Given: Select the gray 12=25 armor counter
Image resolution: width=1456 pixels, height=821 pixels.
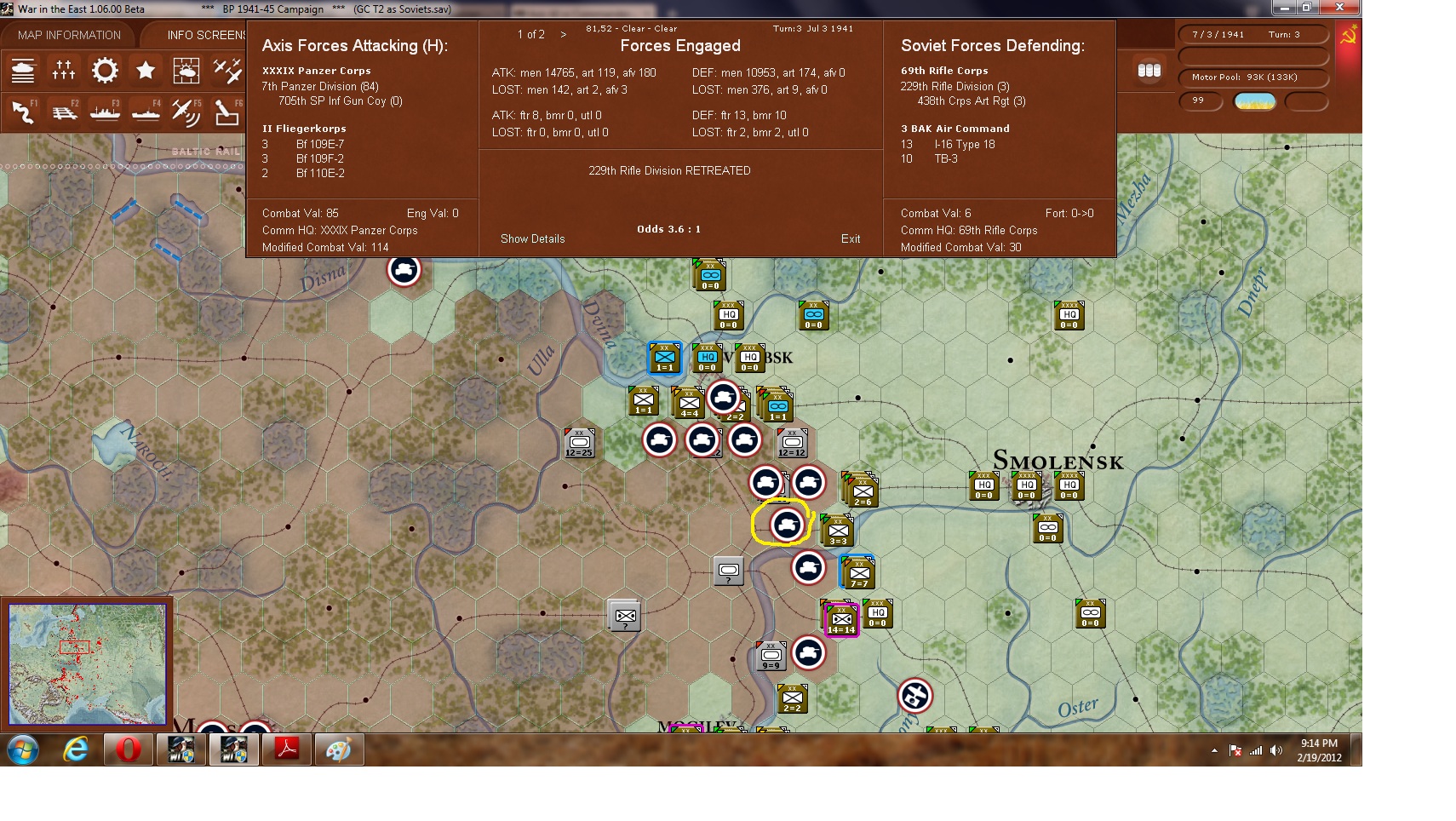Looking at the screenshot, I should (x=579, y=443).
